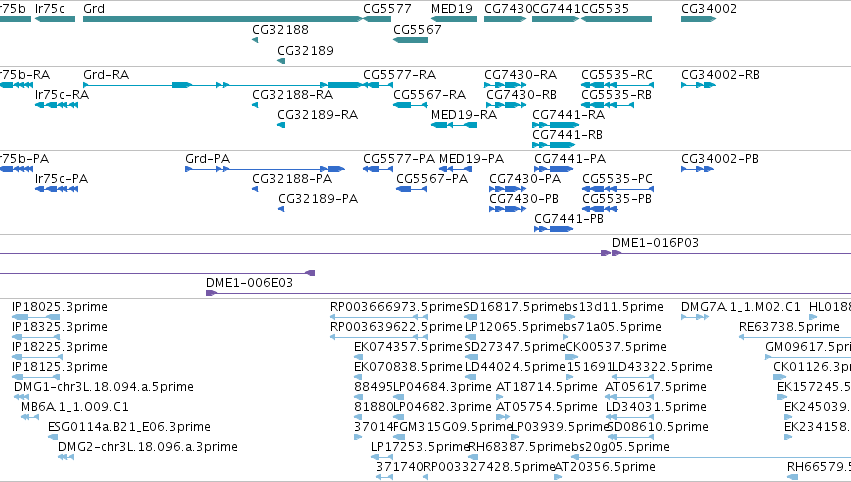851x482 pixels.
Task: Select the AT18714.5prime EST label
Action: 547,386
